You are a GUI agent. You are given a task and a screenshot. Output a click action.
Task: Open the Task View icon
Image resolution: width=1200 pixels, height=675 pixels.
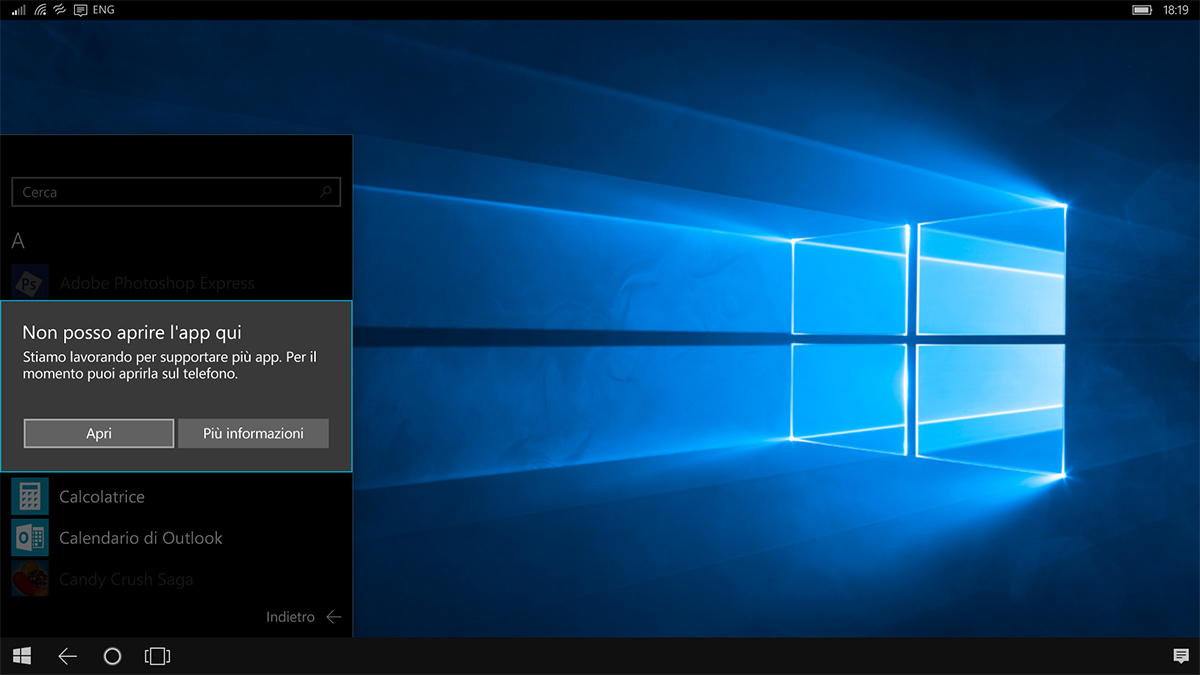point(158,656)
